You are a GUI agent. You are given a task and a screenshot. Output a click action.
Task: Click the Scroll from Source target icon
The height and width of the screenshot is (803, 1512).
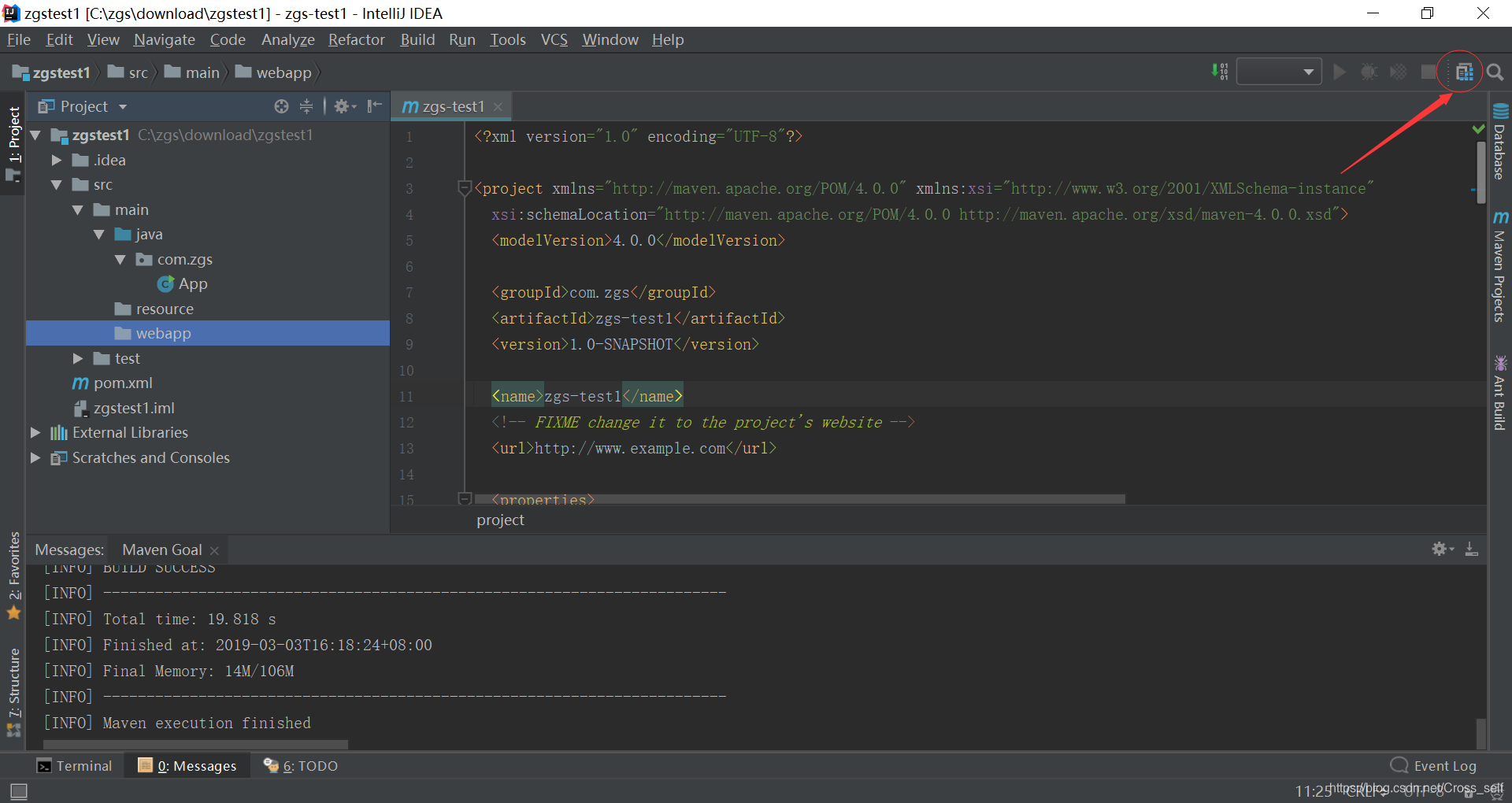(281, 106)
